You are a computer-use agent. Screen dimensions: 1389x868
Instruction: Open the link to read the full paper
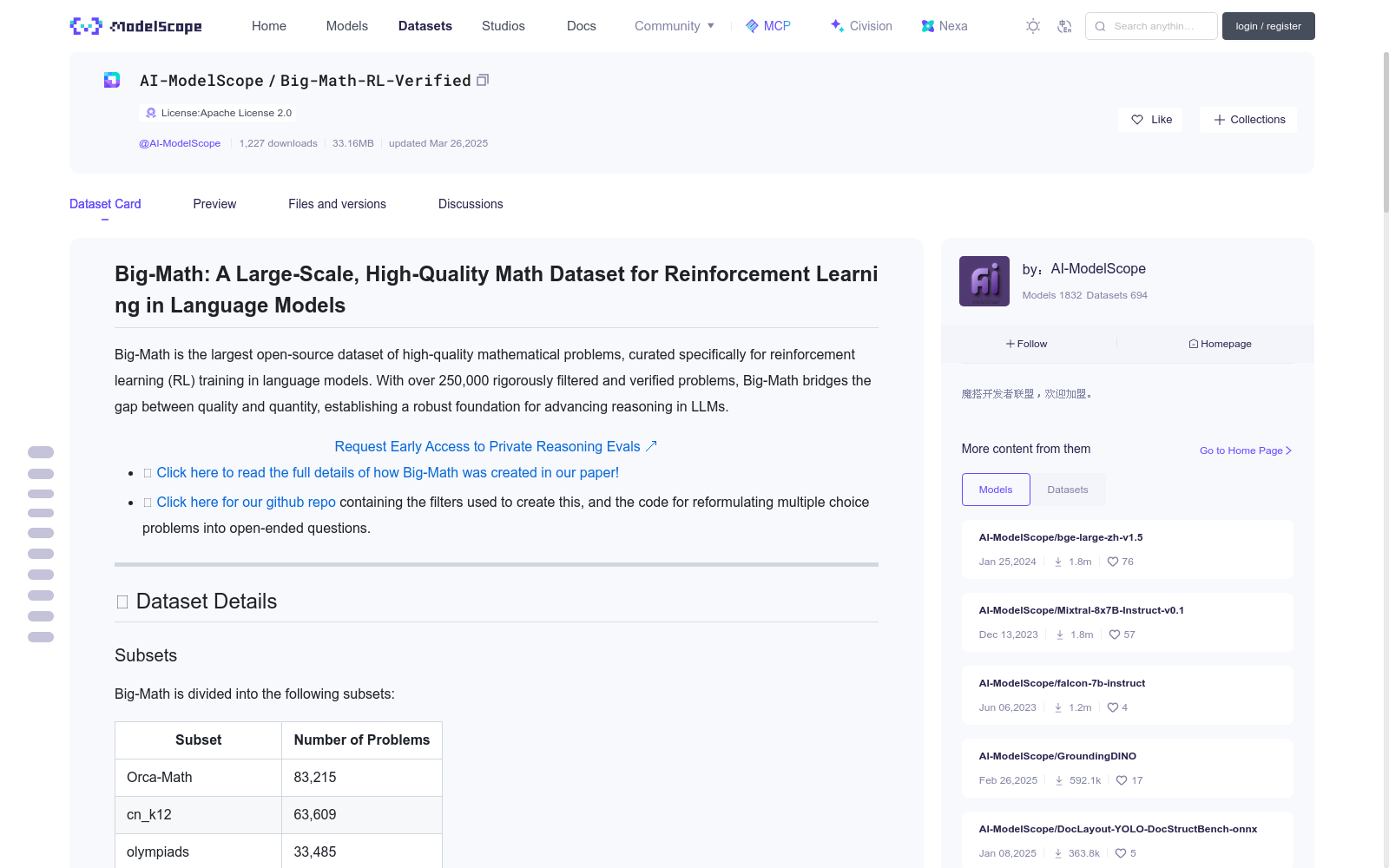coord(387,472)
